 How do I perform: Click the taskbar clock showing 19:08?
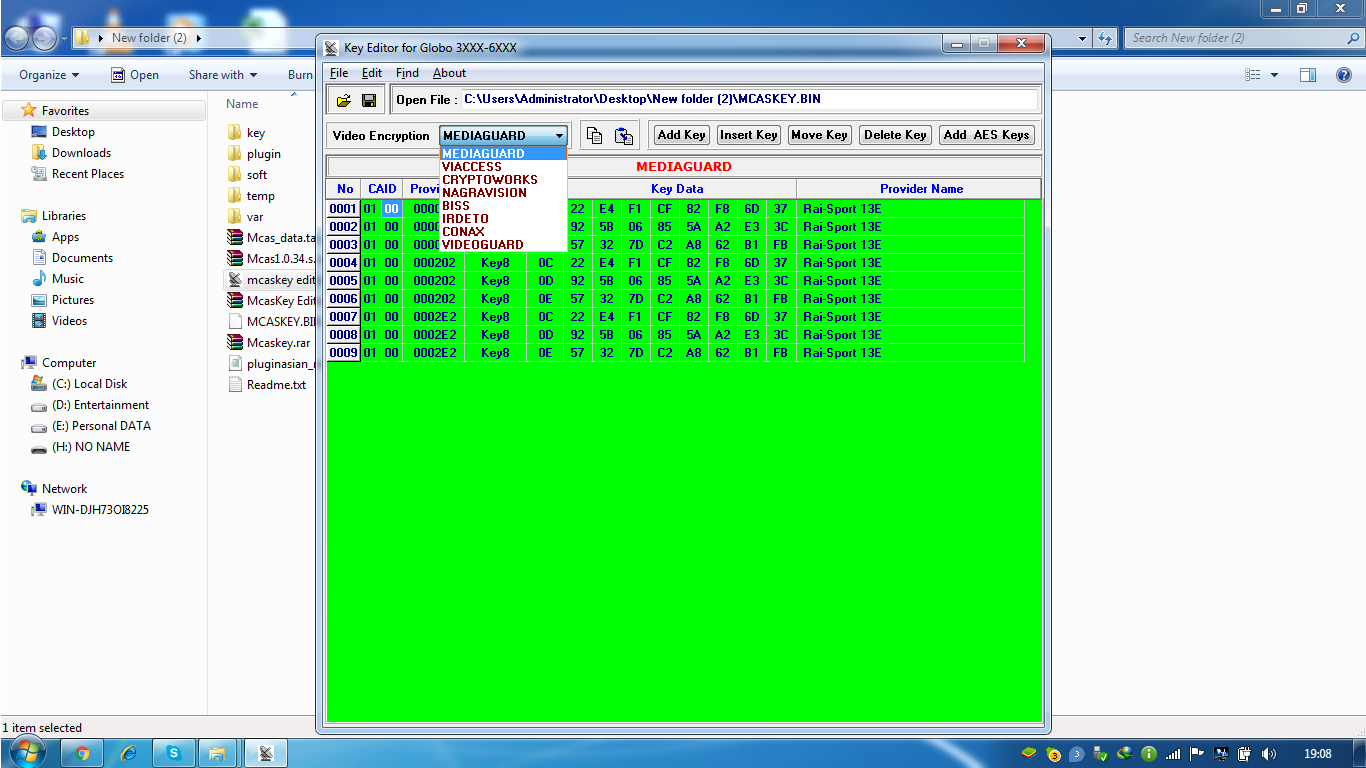coord(1318,754)
